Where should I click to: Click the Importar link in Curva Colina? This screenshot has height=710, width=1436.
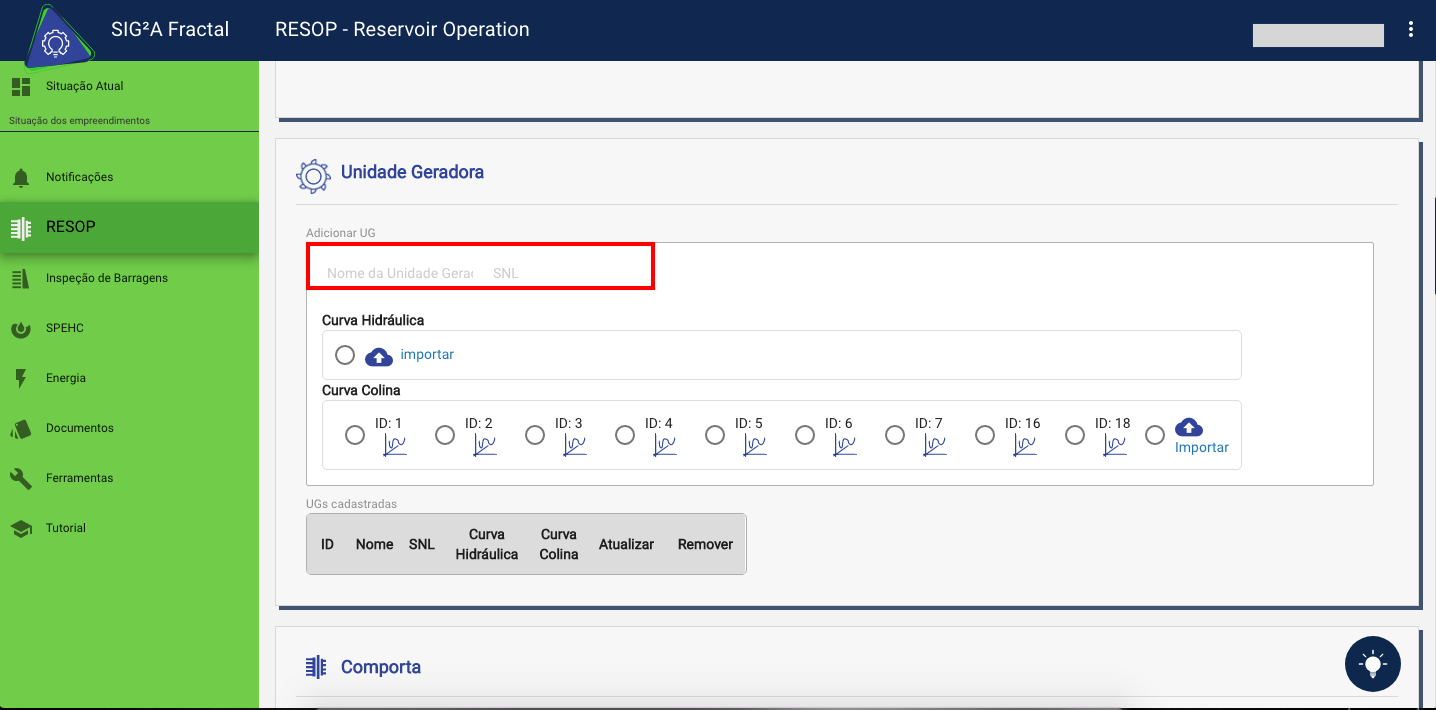pyautogui.click(x=1202, y=448)
